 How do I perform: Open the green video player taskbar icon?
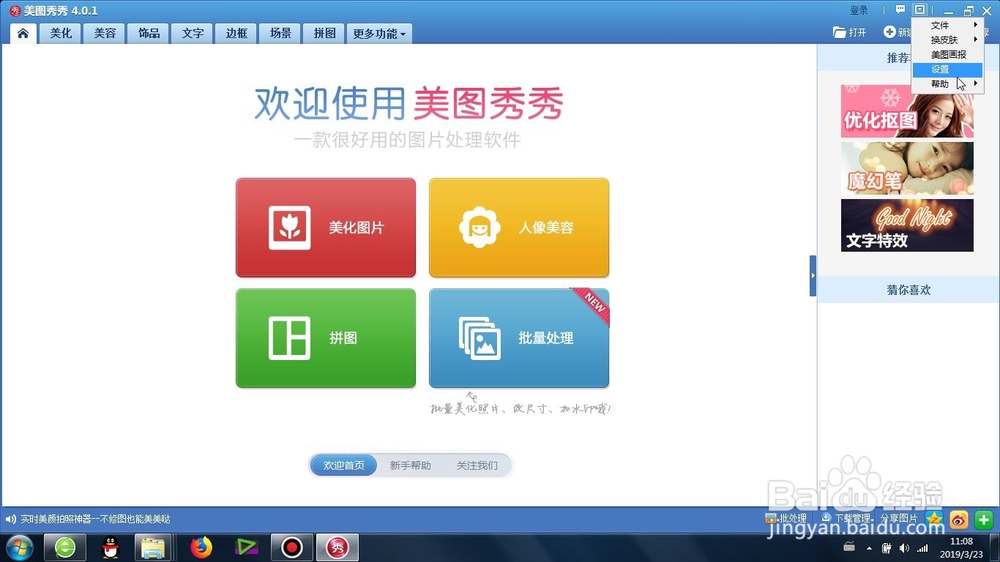(246, 547)
